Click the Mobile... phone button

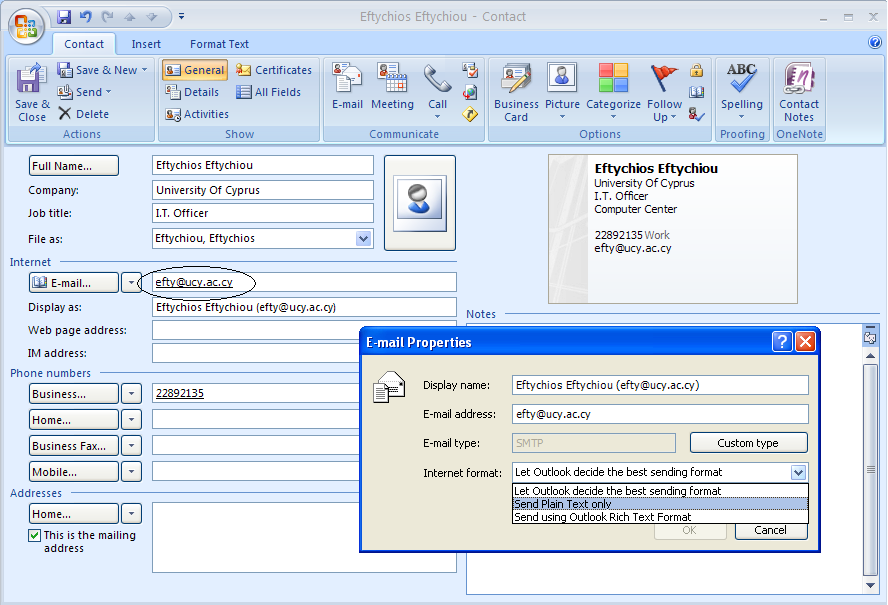tap(74, 471)
